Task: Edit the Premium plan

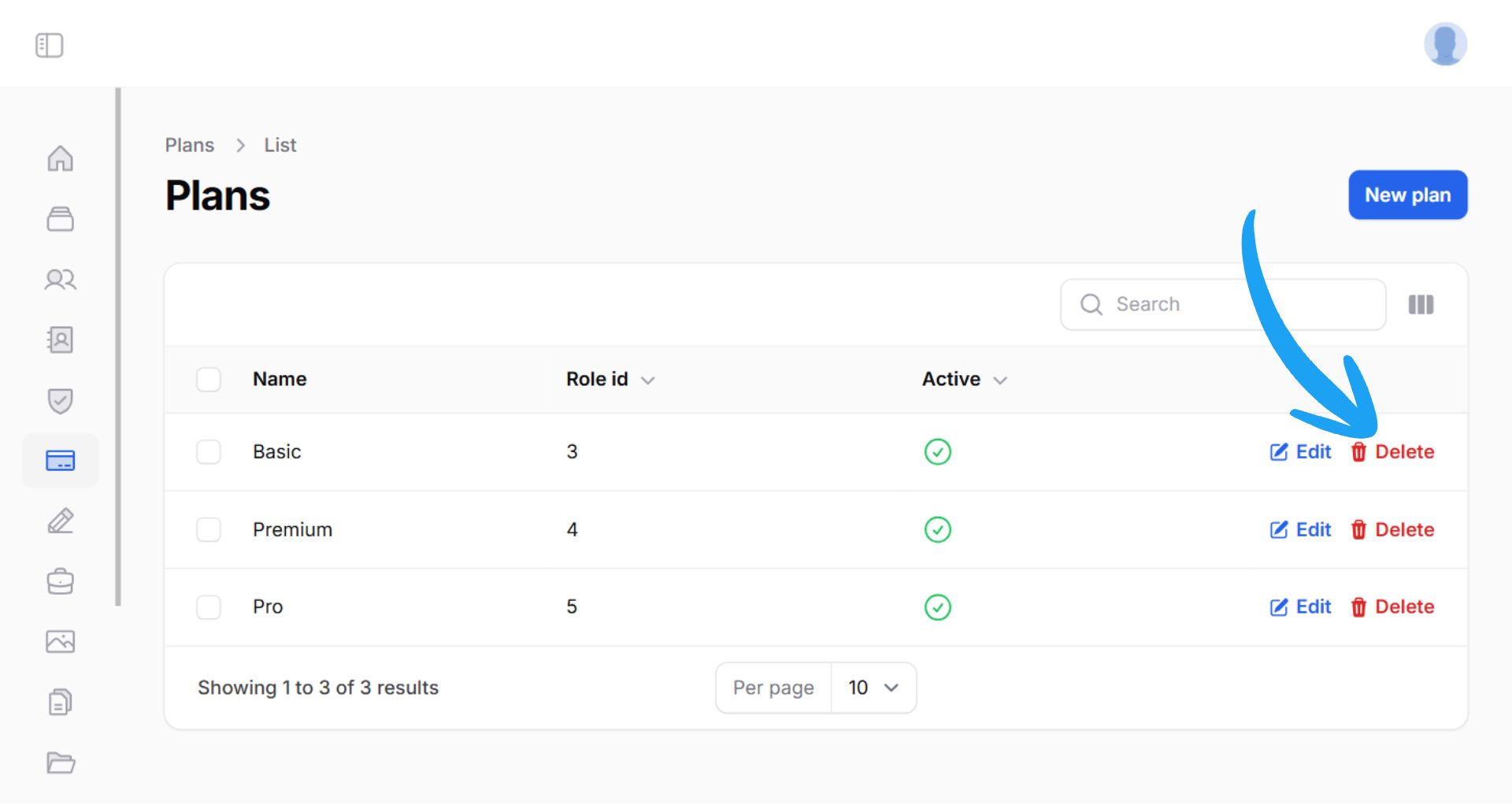Action: 1300,529
